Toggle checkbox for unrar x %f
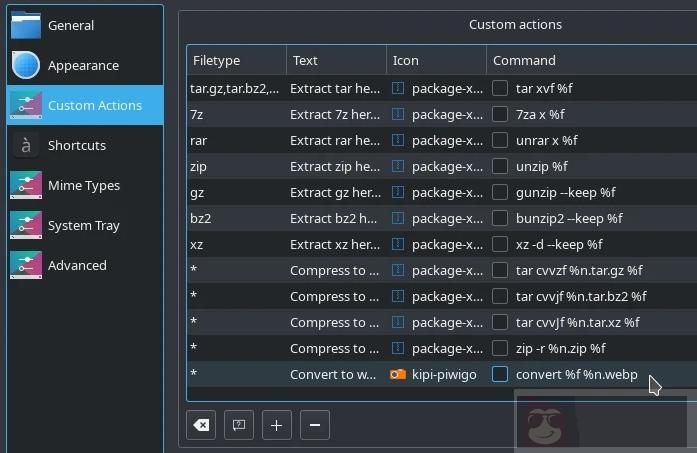 pos(500,140)
